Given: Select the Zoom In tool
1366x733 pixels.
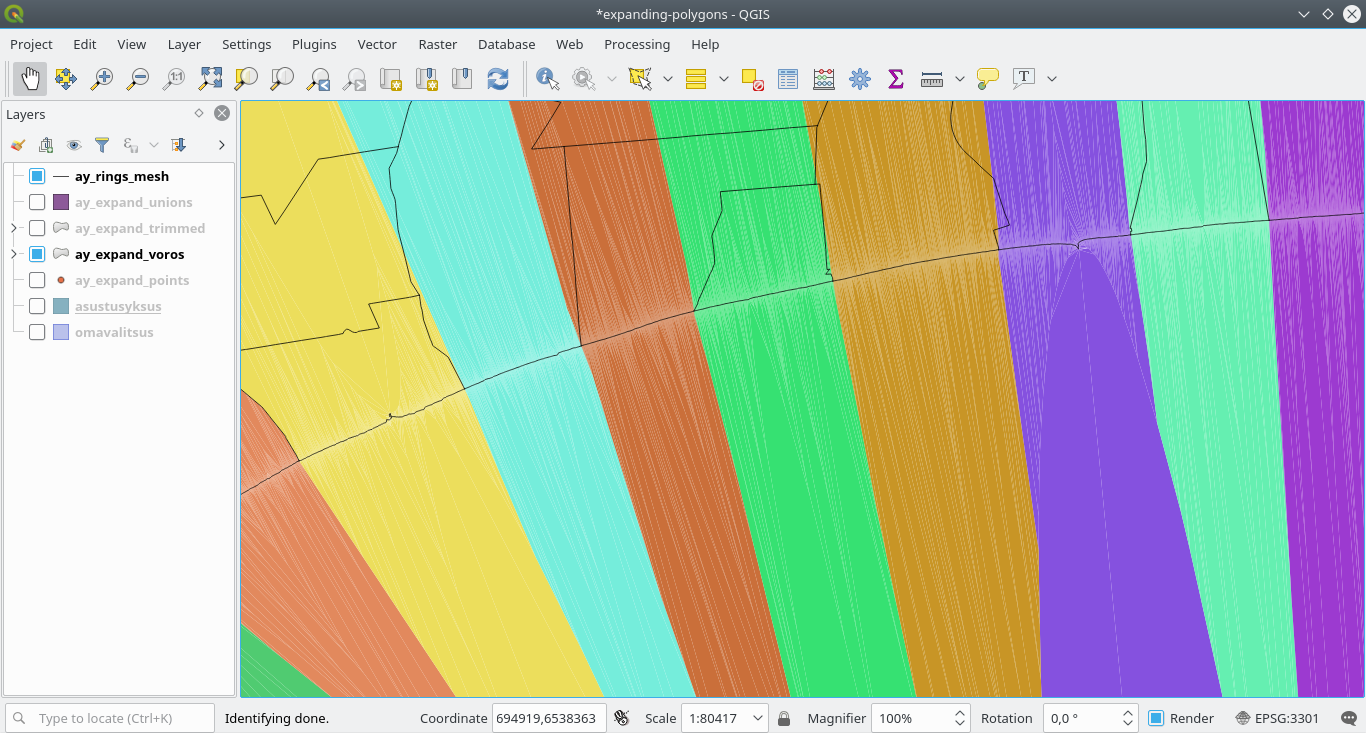Looking at the screenshot, I should tap(102, 78).
